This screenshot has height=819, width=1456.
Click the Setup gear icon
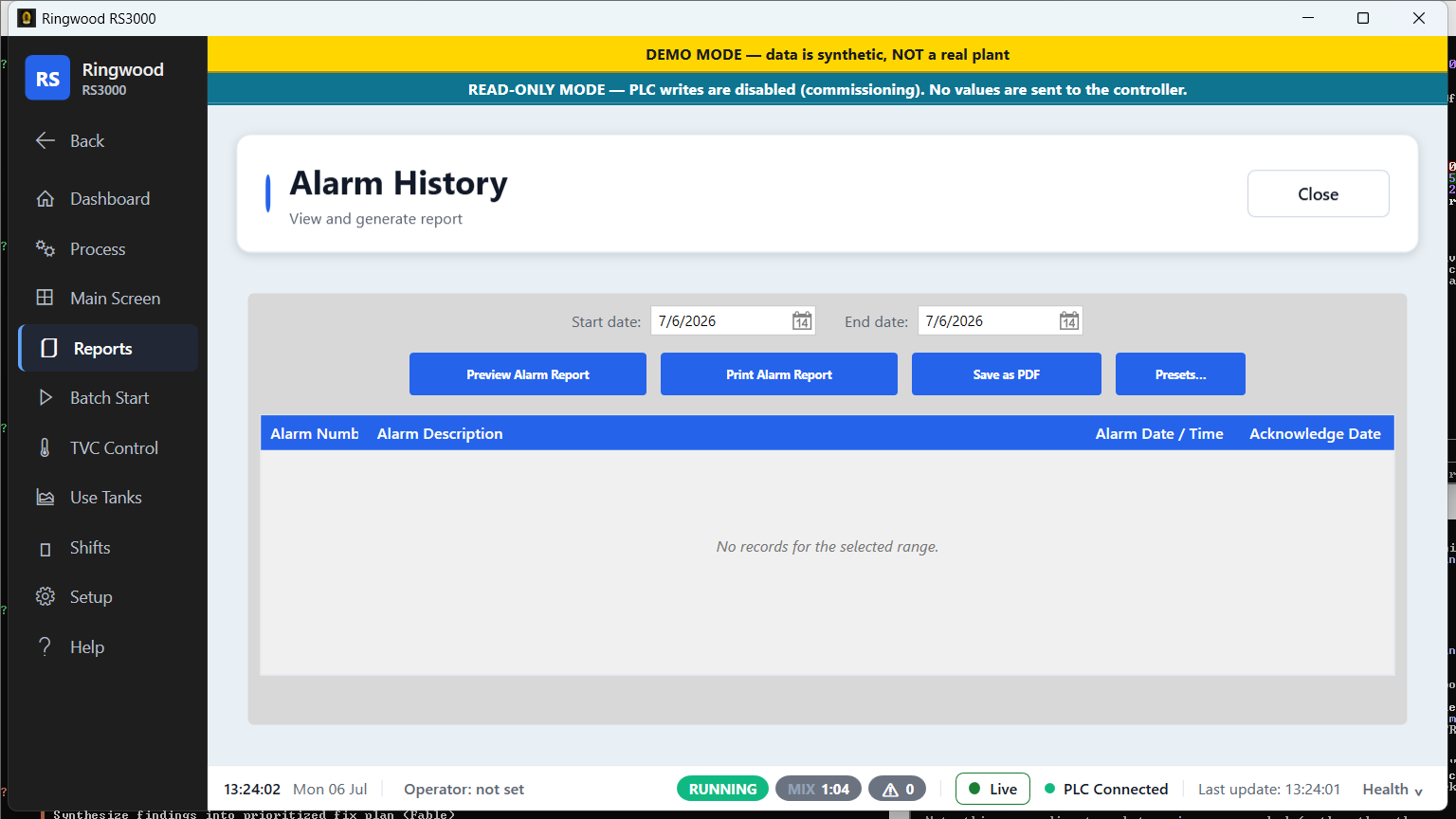click(45, 597)
